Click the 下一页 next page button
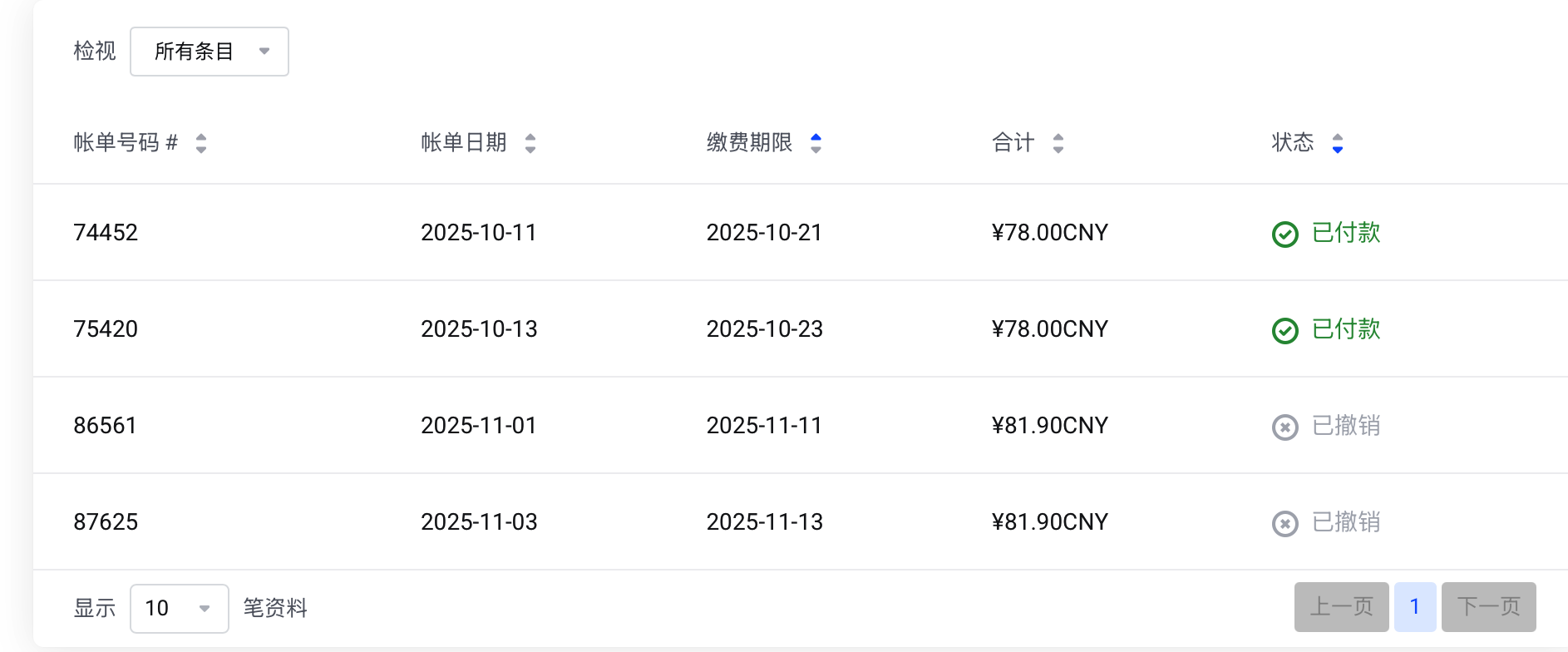Screen dimensions: 1568x652 [1488, 607]
